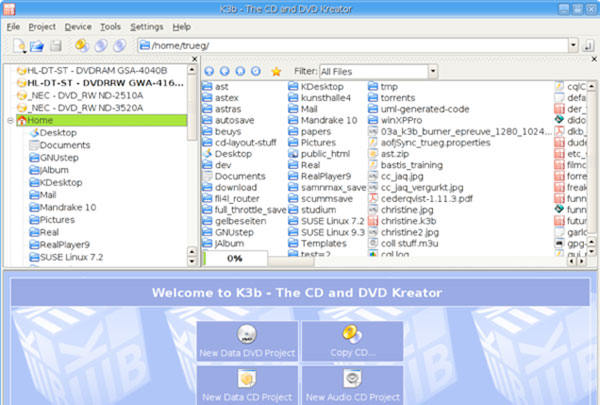Screen dimensions: 600x405
Task: Click scroll up arrow of device tree
Action: pos(192,70)
